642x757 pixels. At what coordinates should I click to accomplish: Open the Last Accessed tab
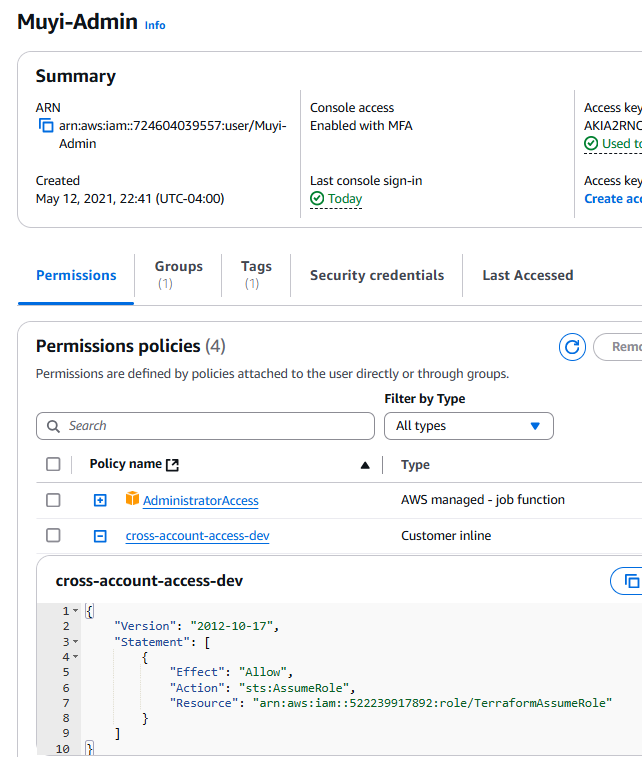[x=528, y=275]
